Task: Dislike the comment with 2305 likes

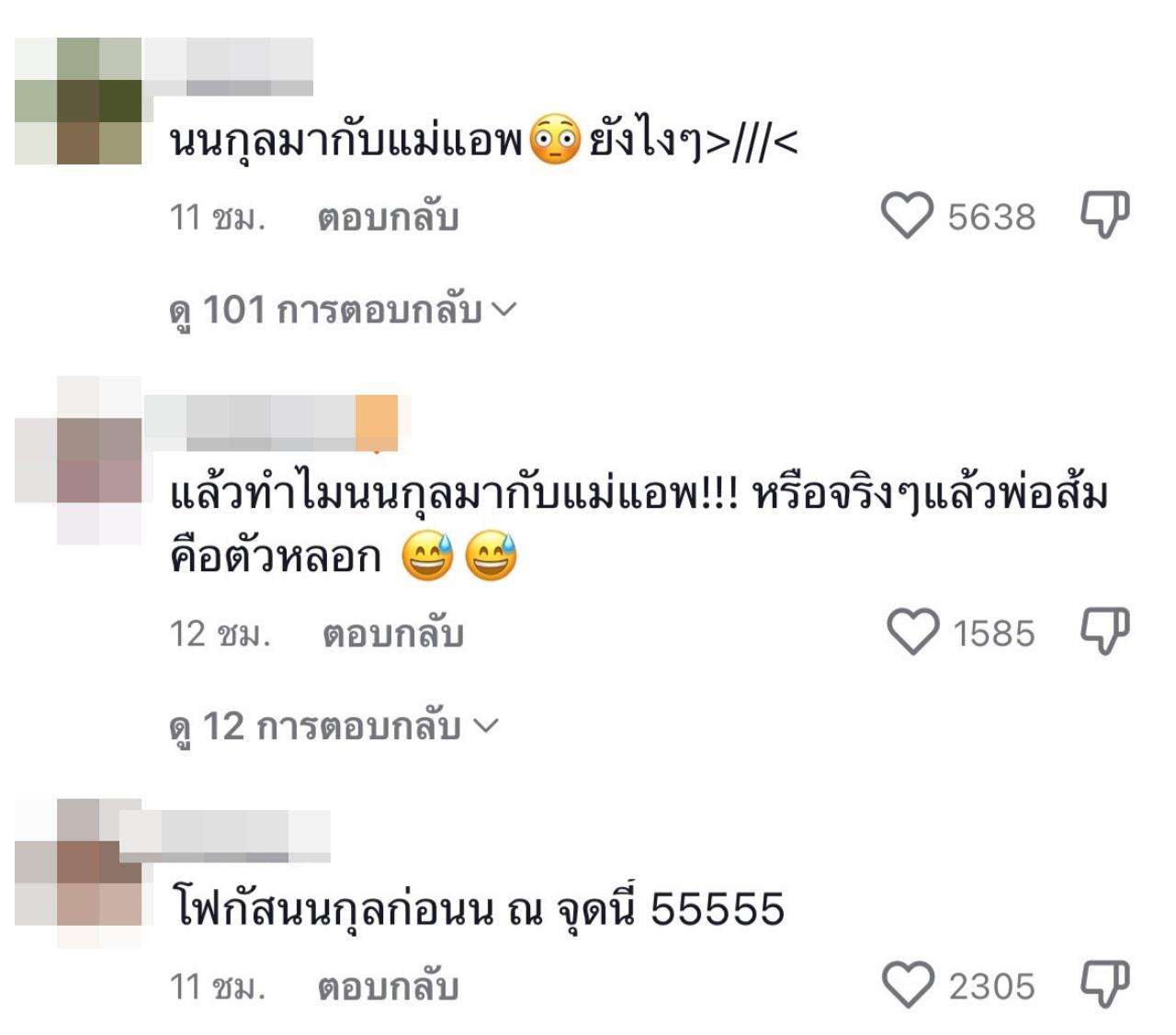Action: pos(1104,984)
